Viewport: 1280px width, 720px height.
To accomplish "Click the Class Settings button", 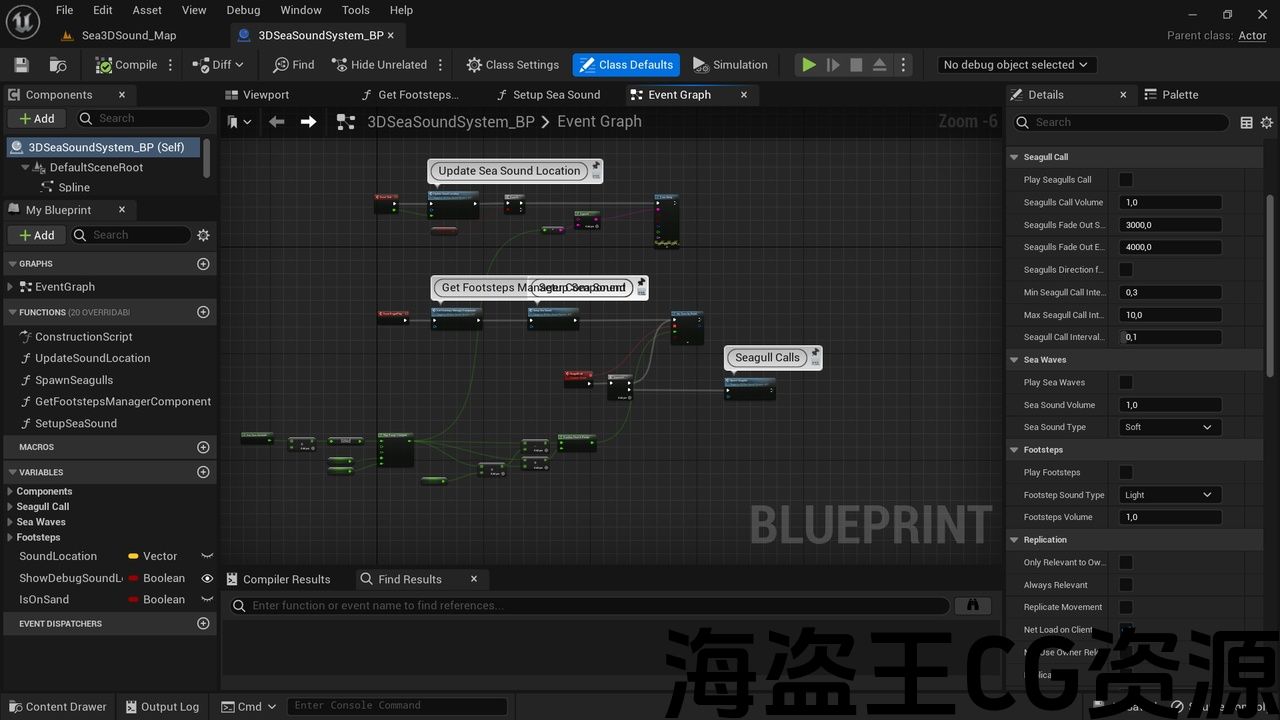I will point(512,65).
